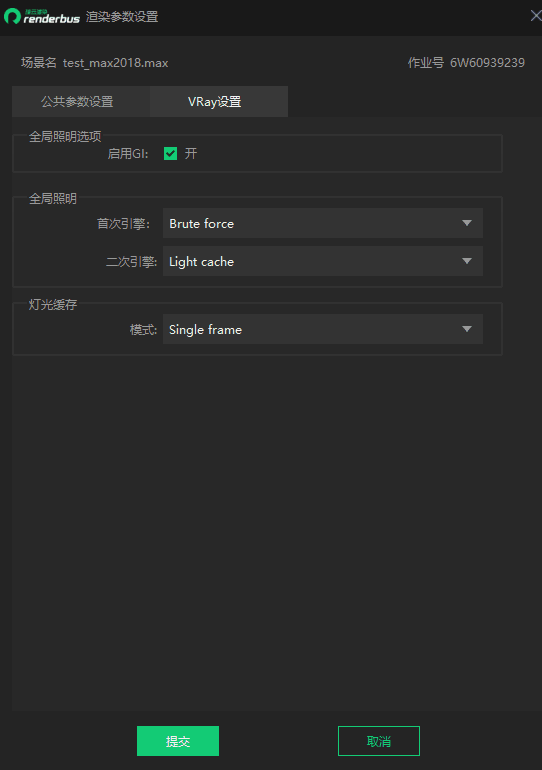Click the 灯光缓存 group label
The width and height of the screenshot is (542, 770).
tap(53, 304)
